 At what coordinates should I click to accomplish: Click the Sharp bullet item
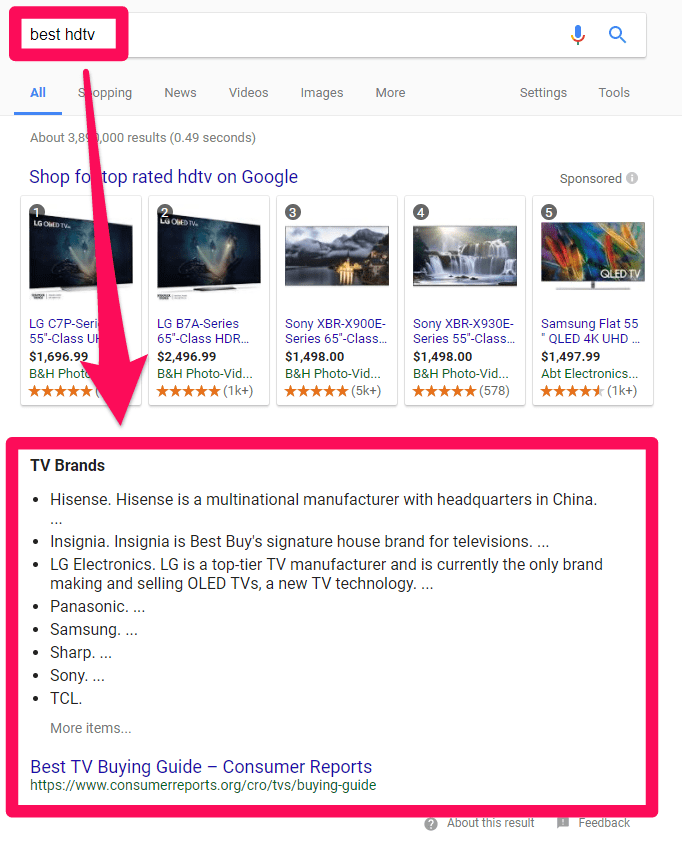(x=81, y=652)
